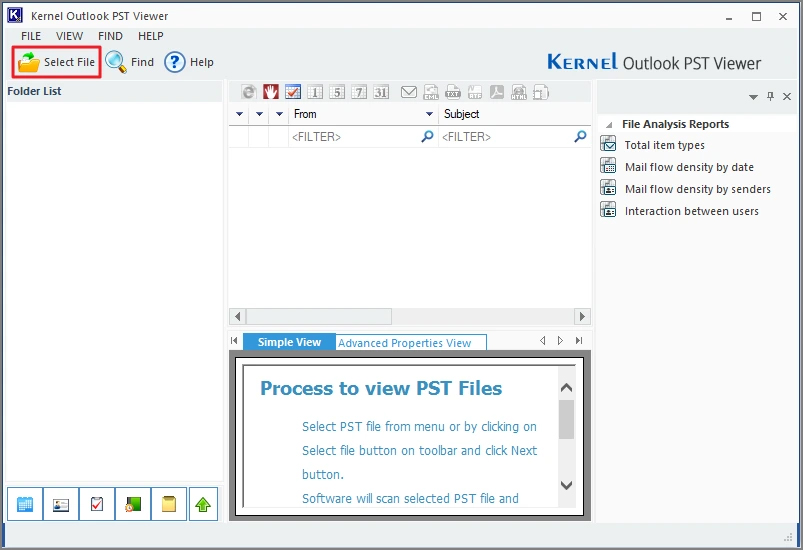This screenshot has width=803, height=550.
Task: Click the yellow notes icon
Action: 169,505
